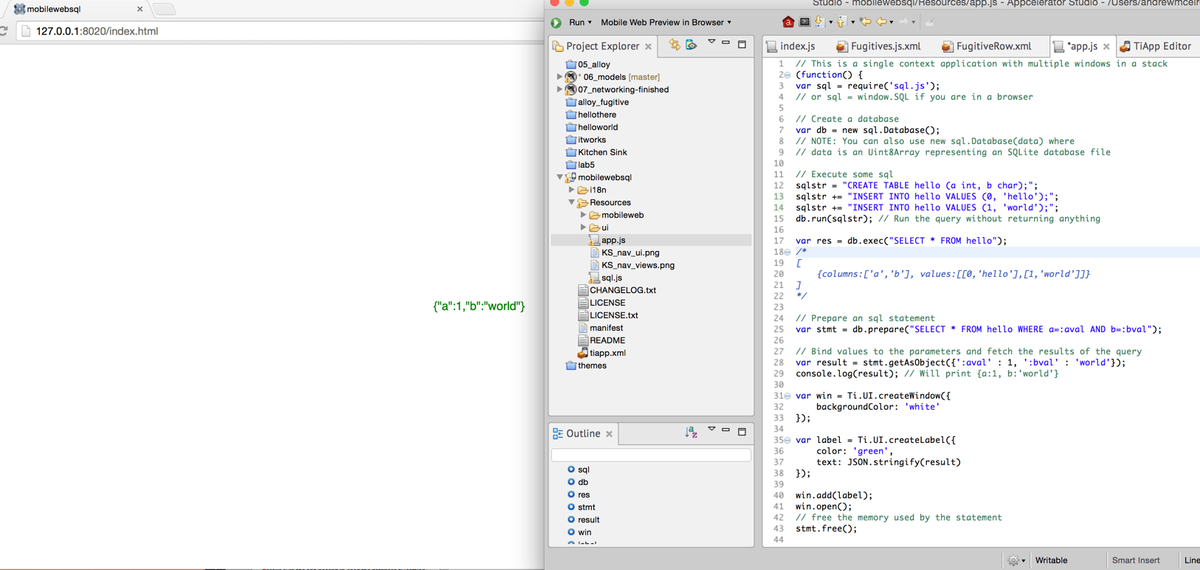Open the Back navigation history dropdown arrow

point(892,22)
